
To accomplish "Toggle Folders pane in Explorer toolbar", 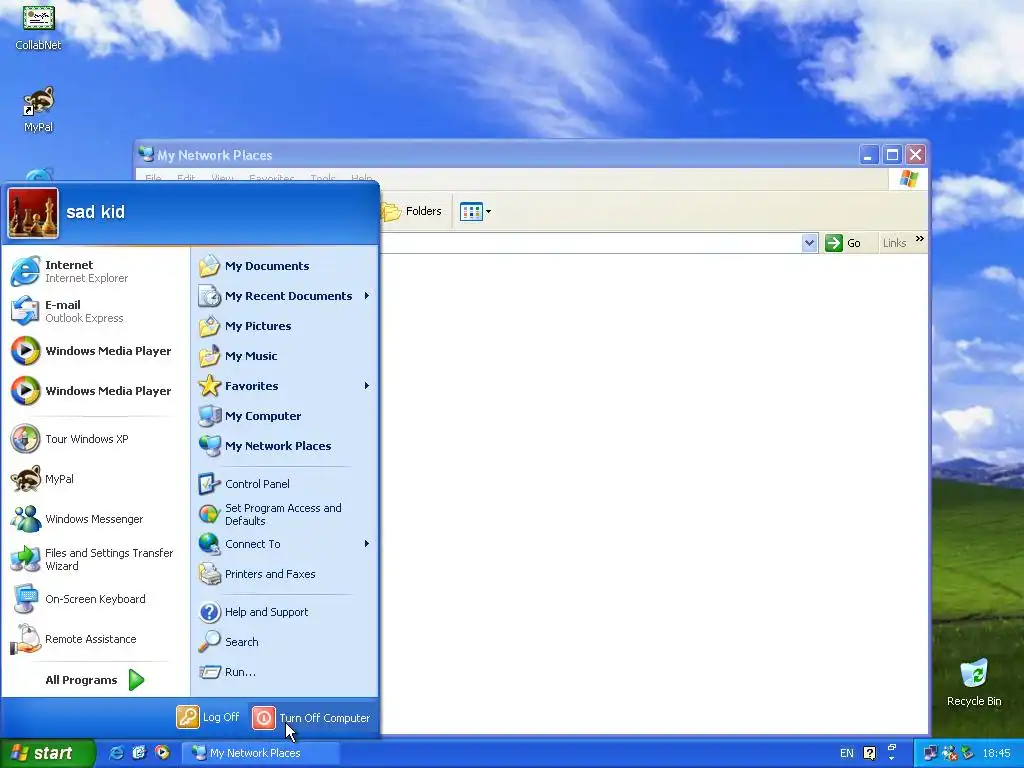I will (x=411, y=212).
